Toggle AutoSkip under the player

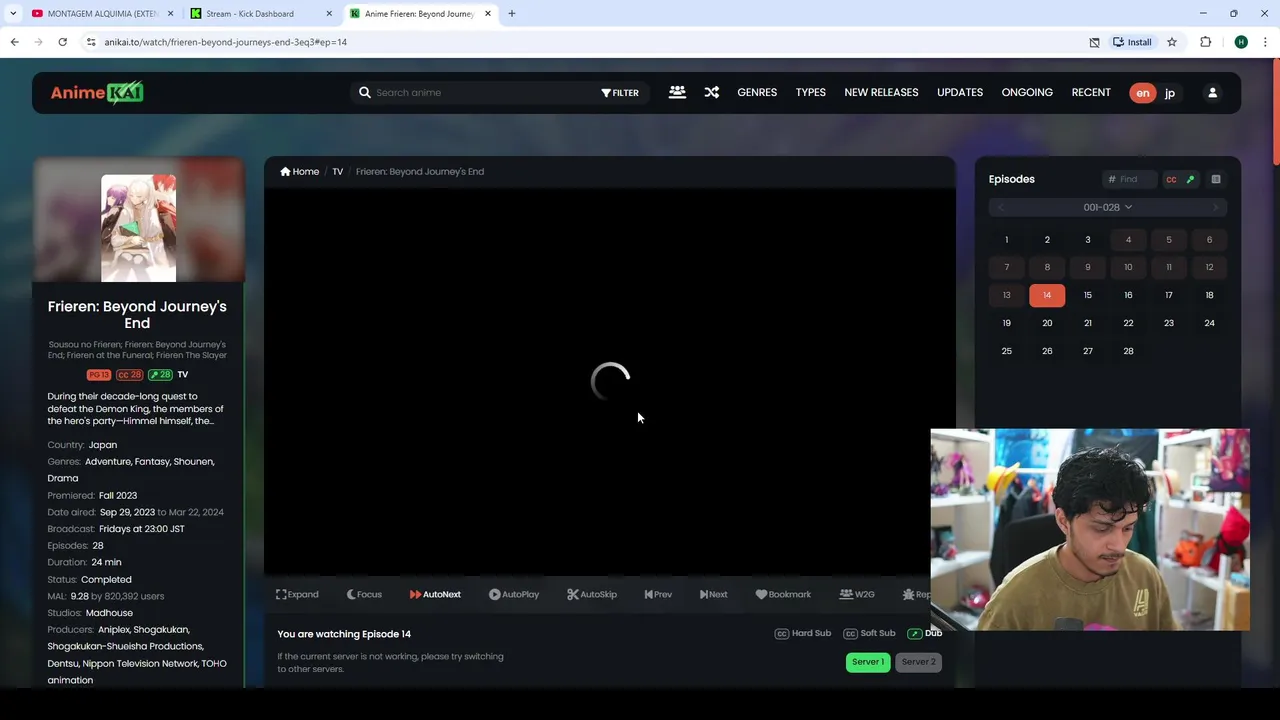point(592,594)
